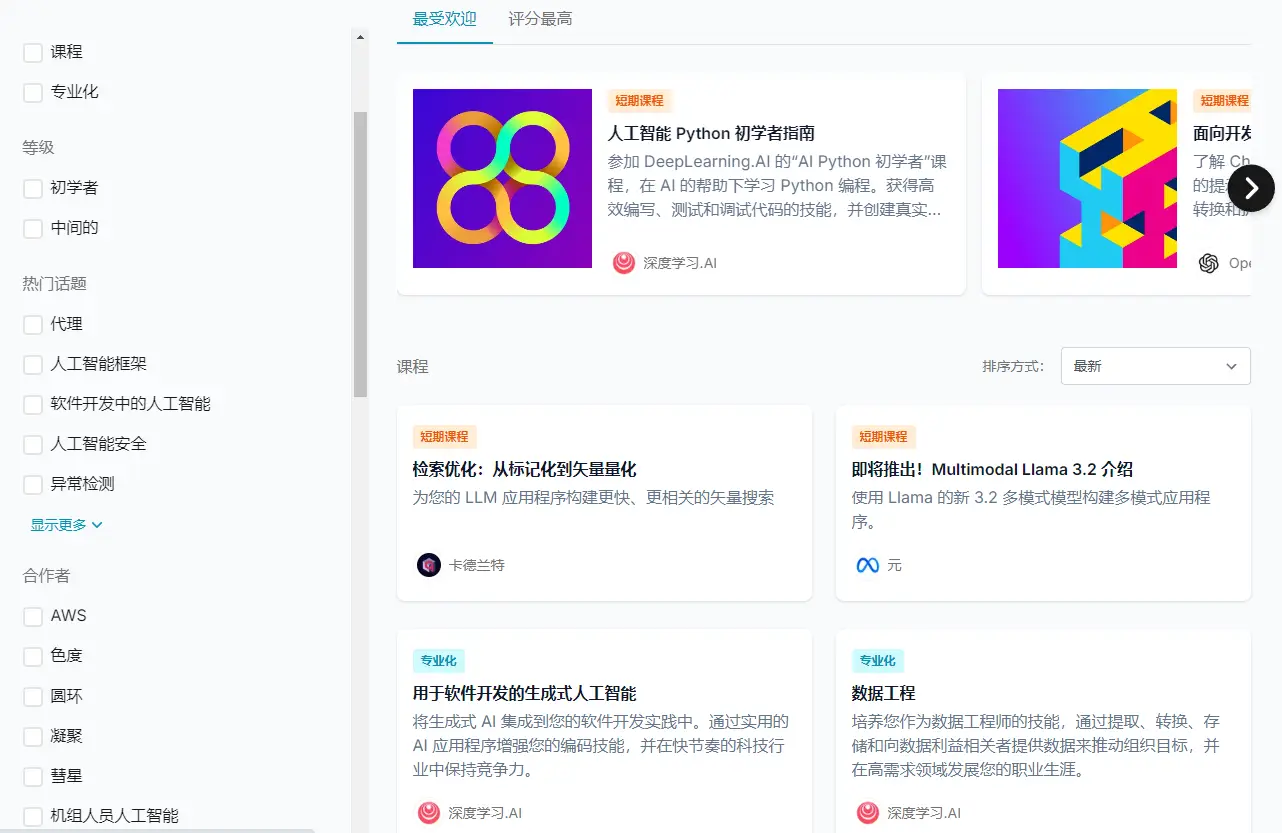Screen dimensions: 1282x833
Task: Click DeepLearning.AI logo under 用于软件开发的生成式人工智能
Action: point(429,813)
